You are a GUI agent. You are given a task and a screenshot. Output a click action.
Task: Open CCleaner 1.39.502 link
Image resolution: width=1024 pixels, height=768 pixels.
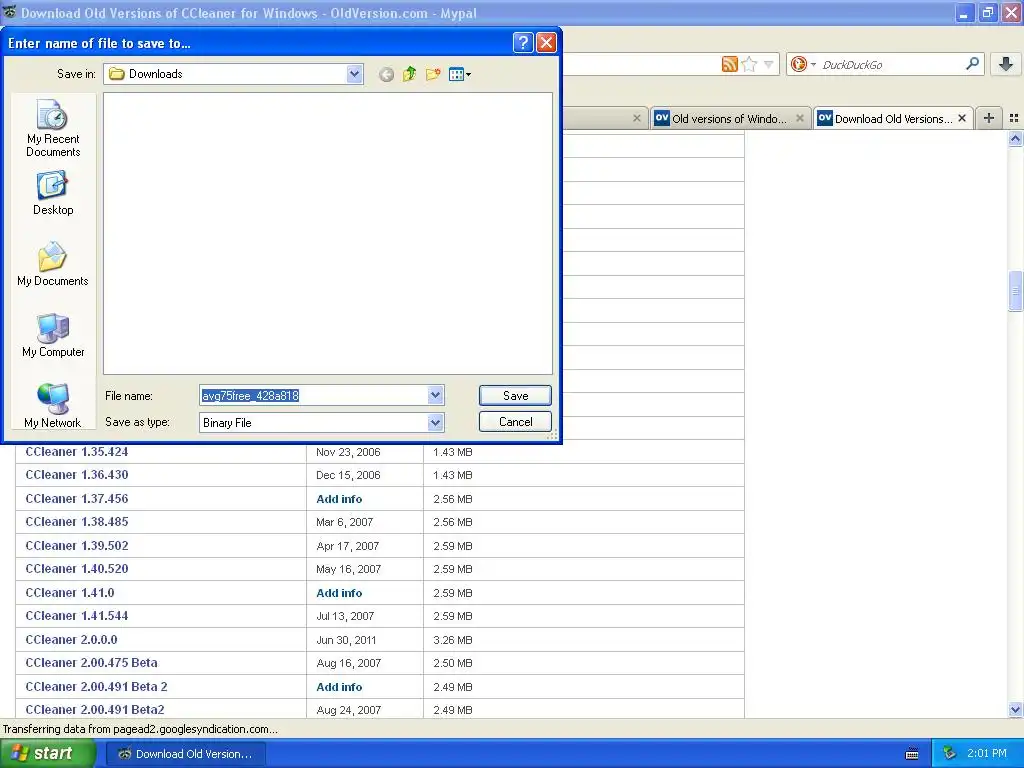(x=76, y=546)
